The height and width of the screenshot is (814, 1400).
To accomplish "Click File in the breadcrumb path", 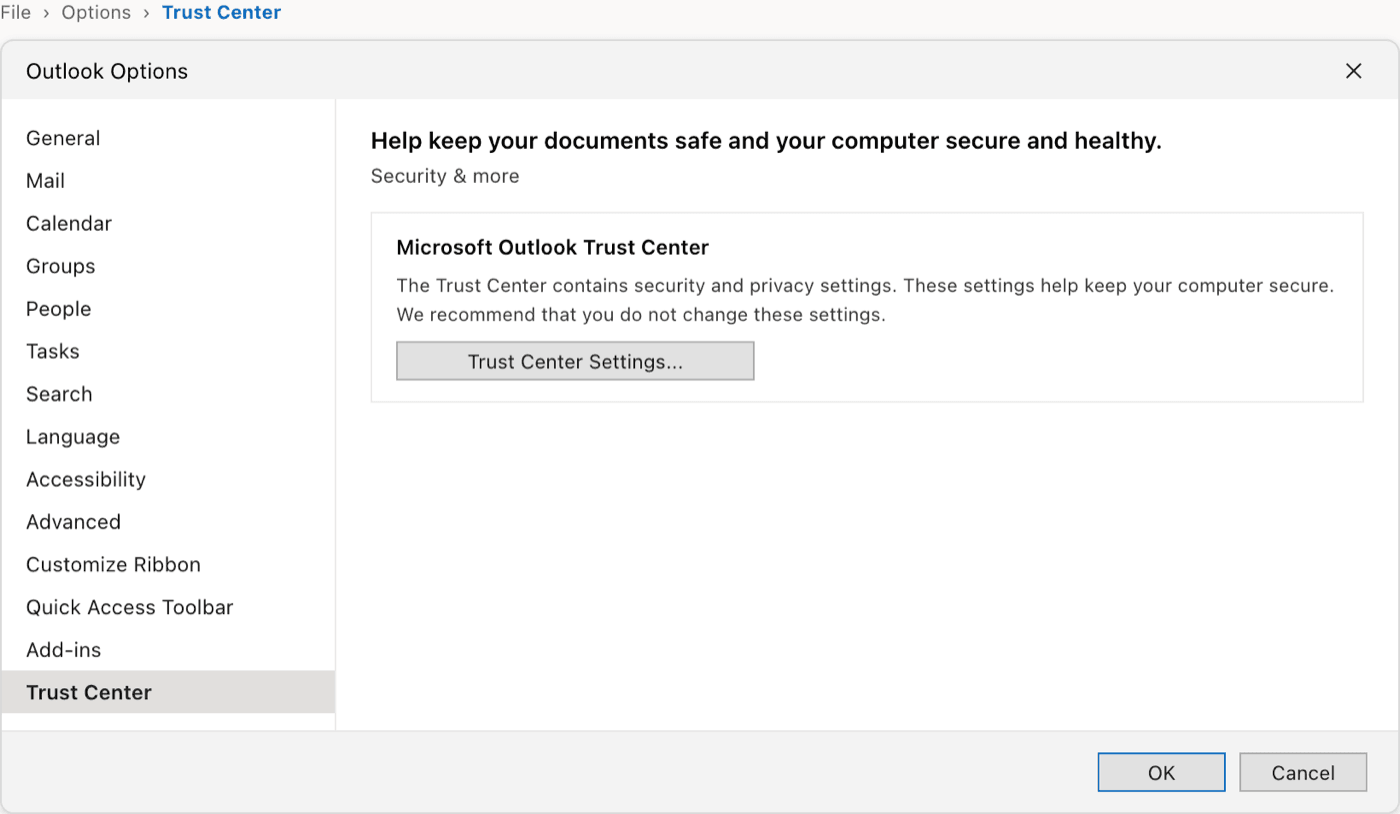I will [16, 13].
